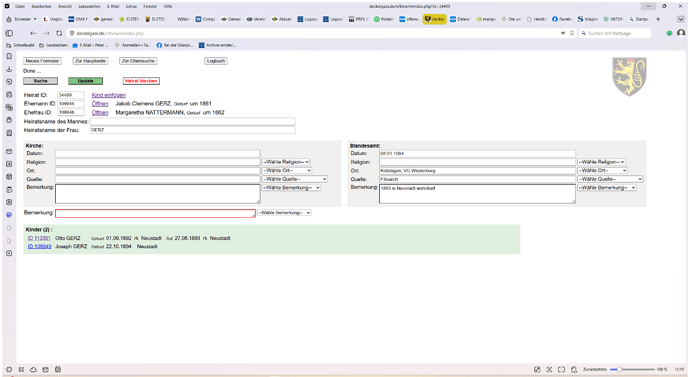Click the green extension icon beside the profile avatar
The width and height of the screenshot is (690, 377).
click(x=669, y=33)
